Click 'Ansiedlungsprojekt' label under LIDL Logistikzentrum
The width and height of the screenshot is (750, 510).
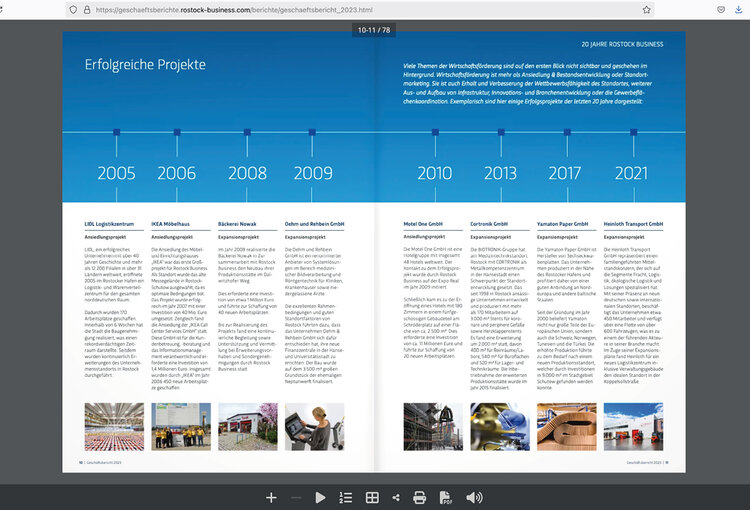pos(106,237)
